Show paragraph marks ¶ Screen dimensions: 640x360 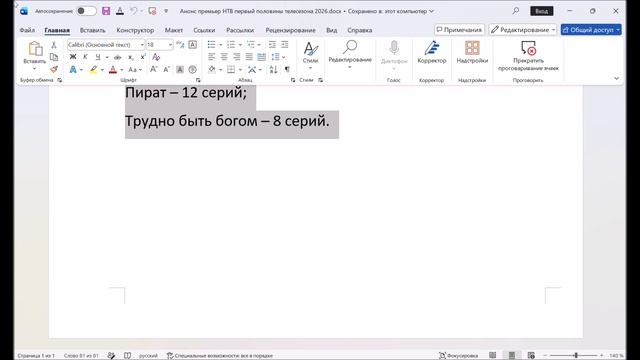point(287,70)
